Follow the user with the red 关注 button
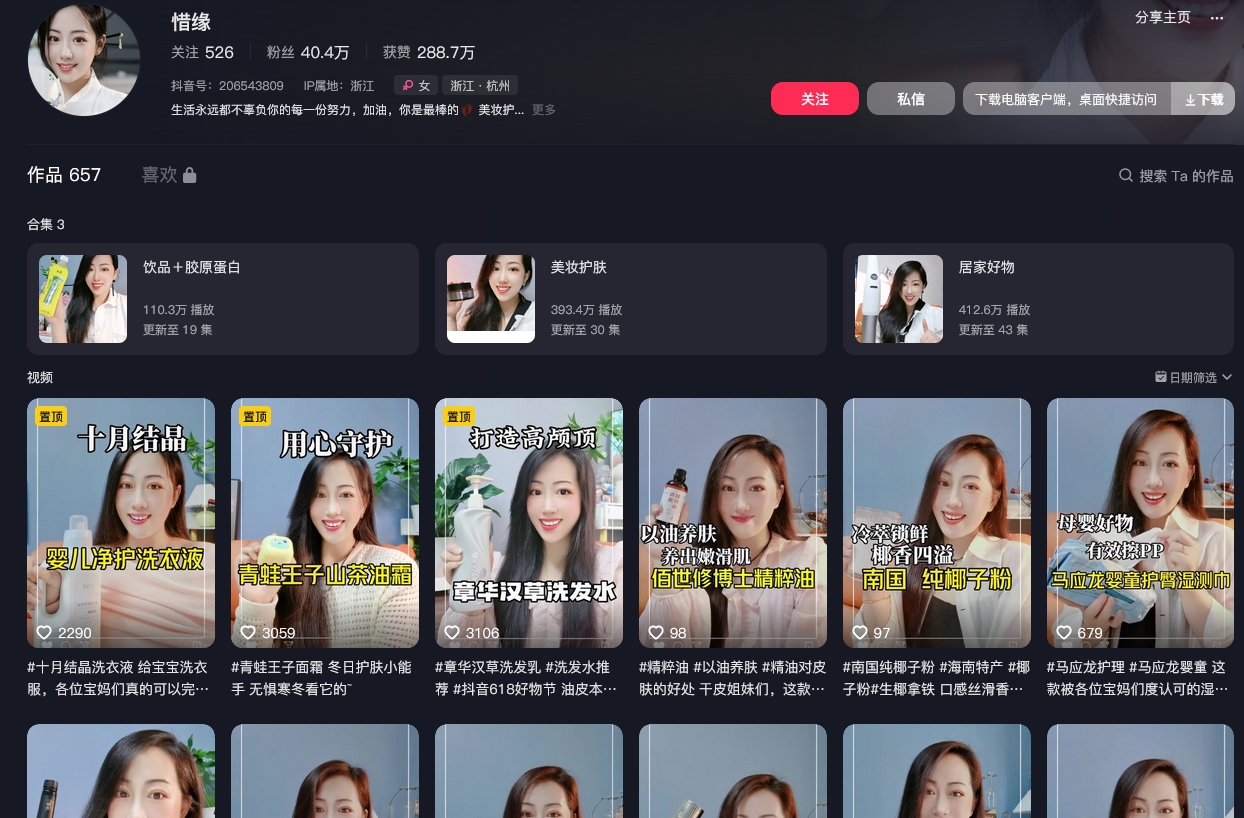The width and height of the screenshot is (1244, 818). pyautogui.click(x=815, y=99)
